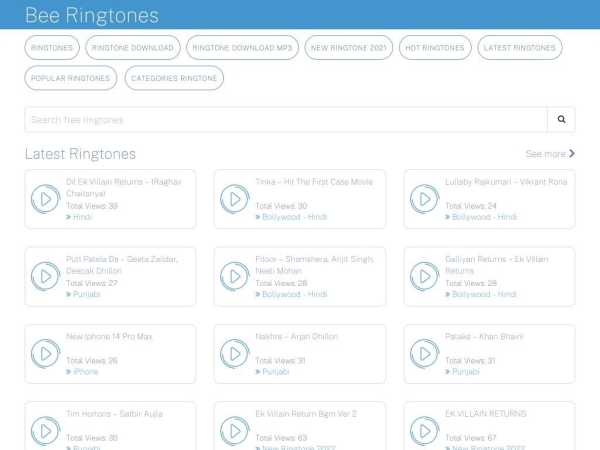Play Nakhre – Arjan Dhillon ringtone

coord(234,353)
